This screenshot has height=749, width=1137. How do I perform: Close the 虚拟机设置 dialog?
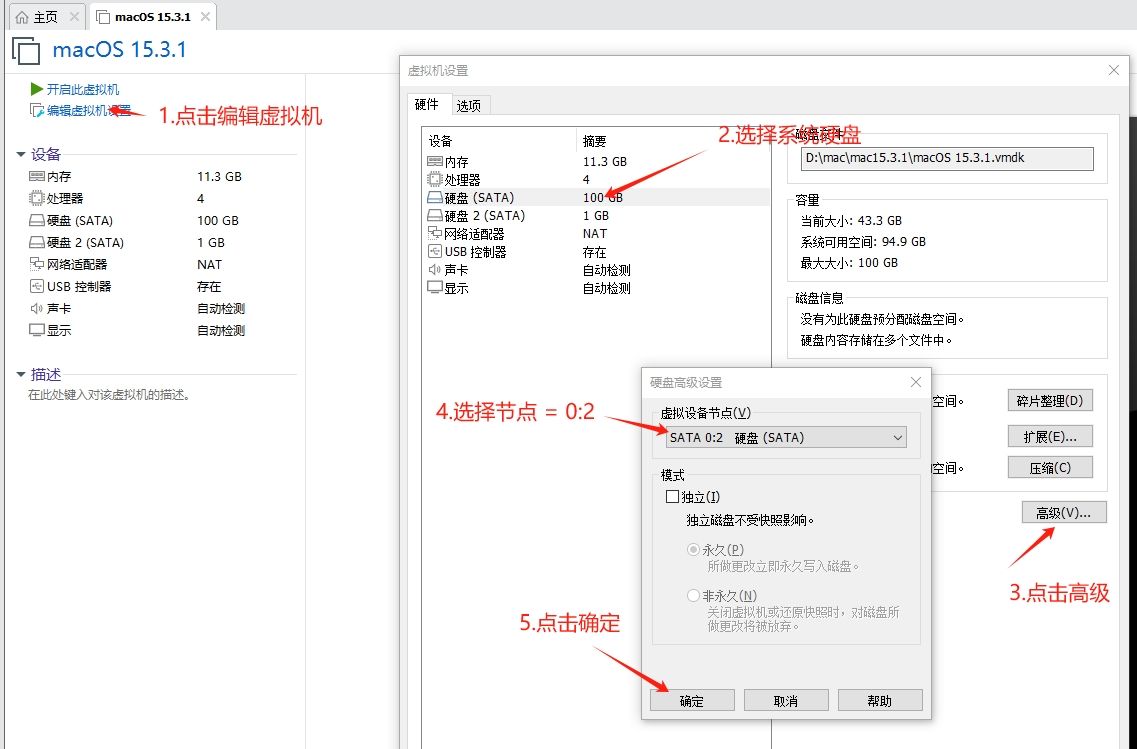[1114, 70]
